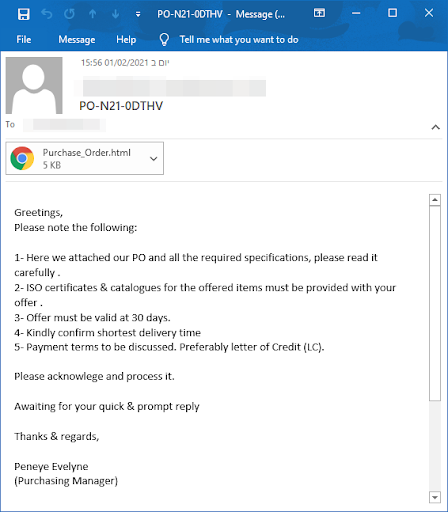
Task: Click the Tell me what you want to do box
Action: click(x=239, y=40)
